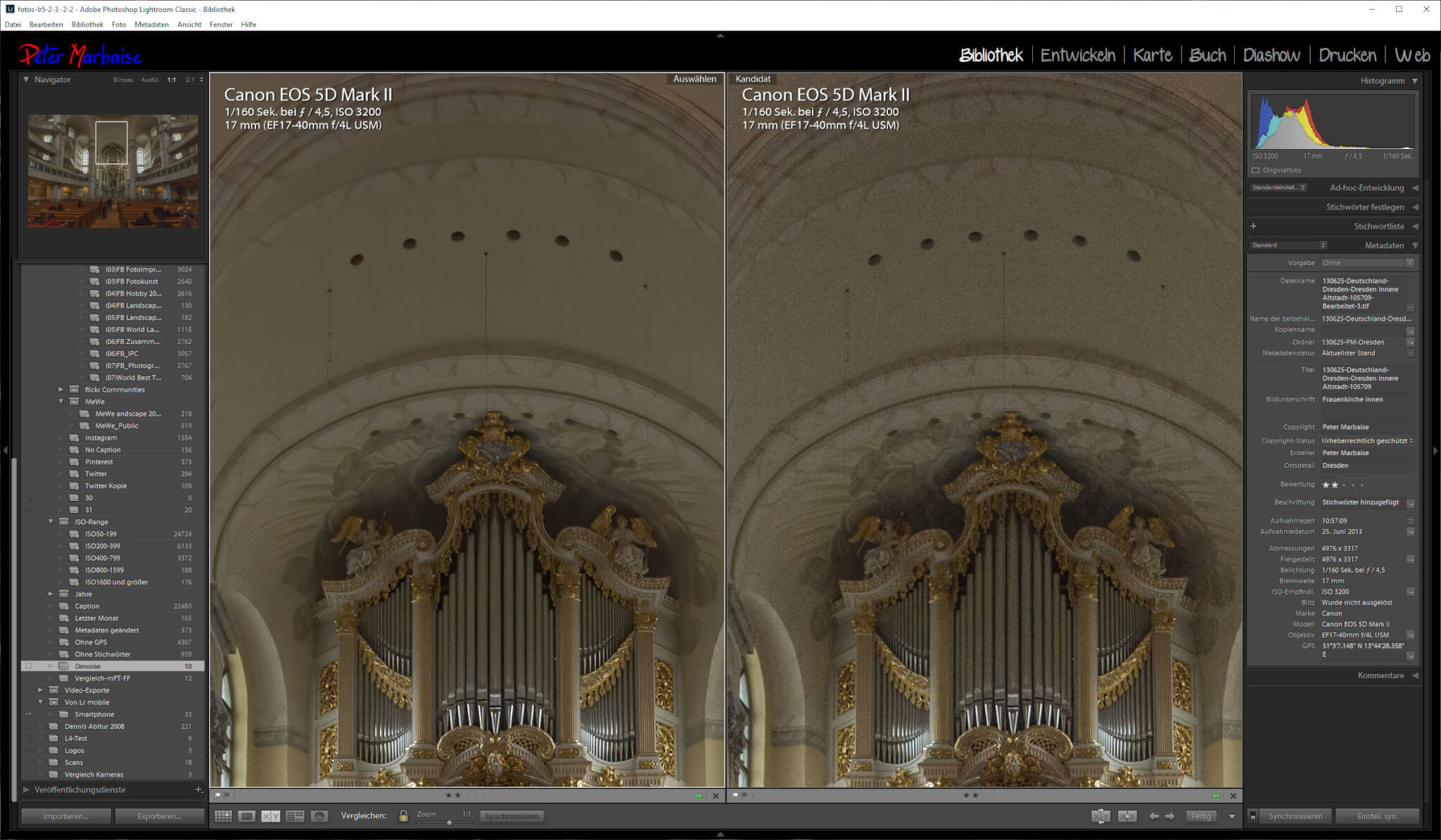Swap select and candidate images icon
This screenshot has height=840, width=1441.
coord(1101,816)
